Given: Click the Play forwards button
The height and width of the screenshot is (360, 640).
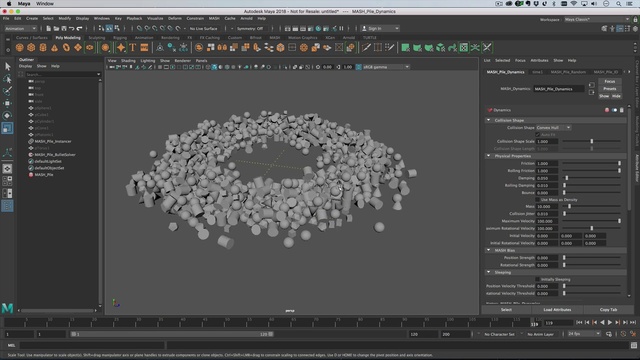Looking at the screenshot, I should [x=610, y=322].
